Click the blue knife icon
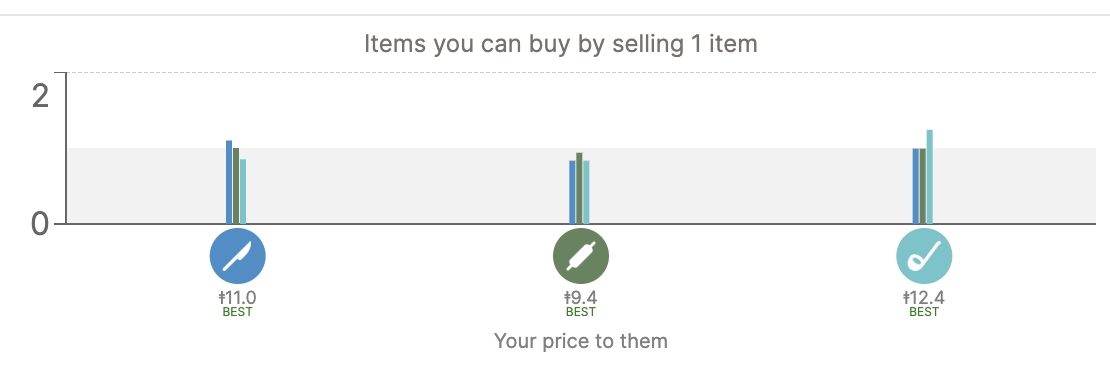 click(237, 256)
